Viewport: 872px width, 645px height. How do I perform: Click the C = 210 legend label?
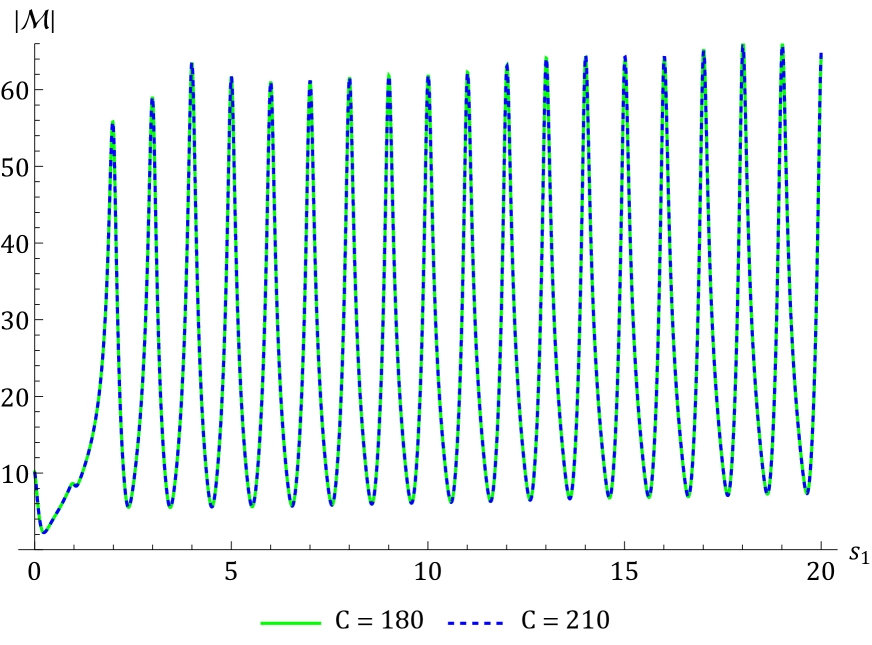(x=566, y=621)
